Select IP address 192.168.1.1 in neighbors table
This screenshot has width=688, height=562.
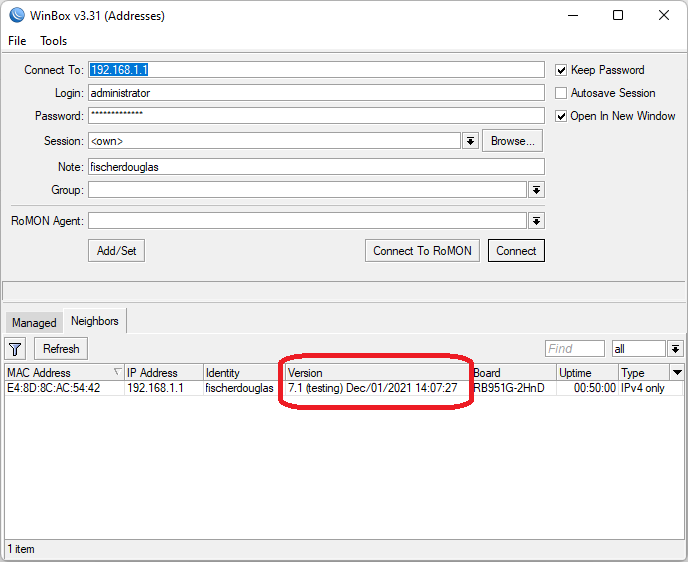(x=164, y=388)
